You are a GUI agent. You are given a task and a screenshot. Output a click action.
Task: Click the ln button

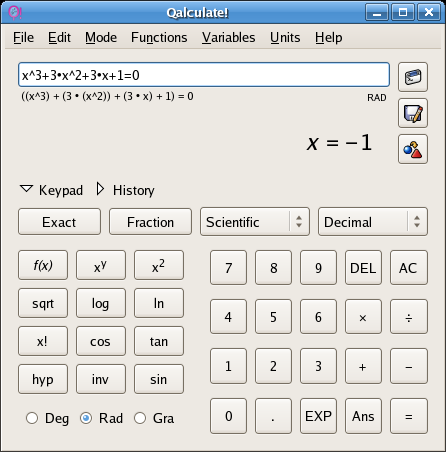coord(159,303)
